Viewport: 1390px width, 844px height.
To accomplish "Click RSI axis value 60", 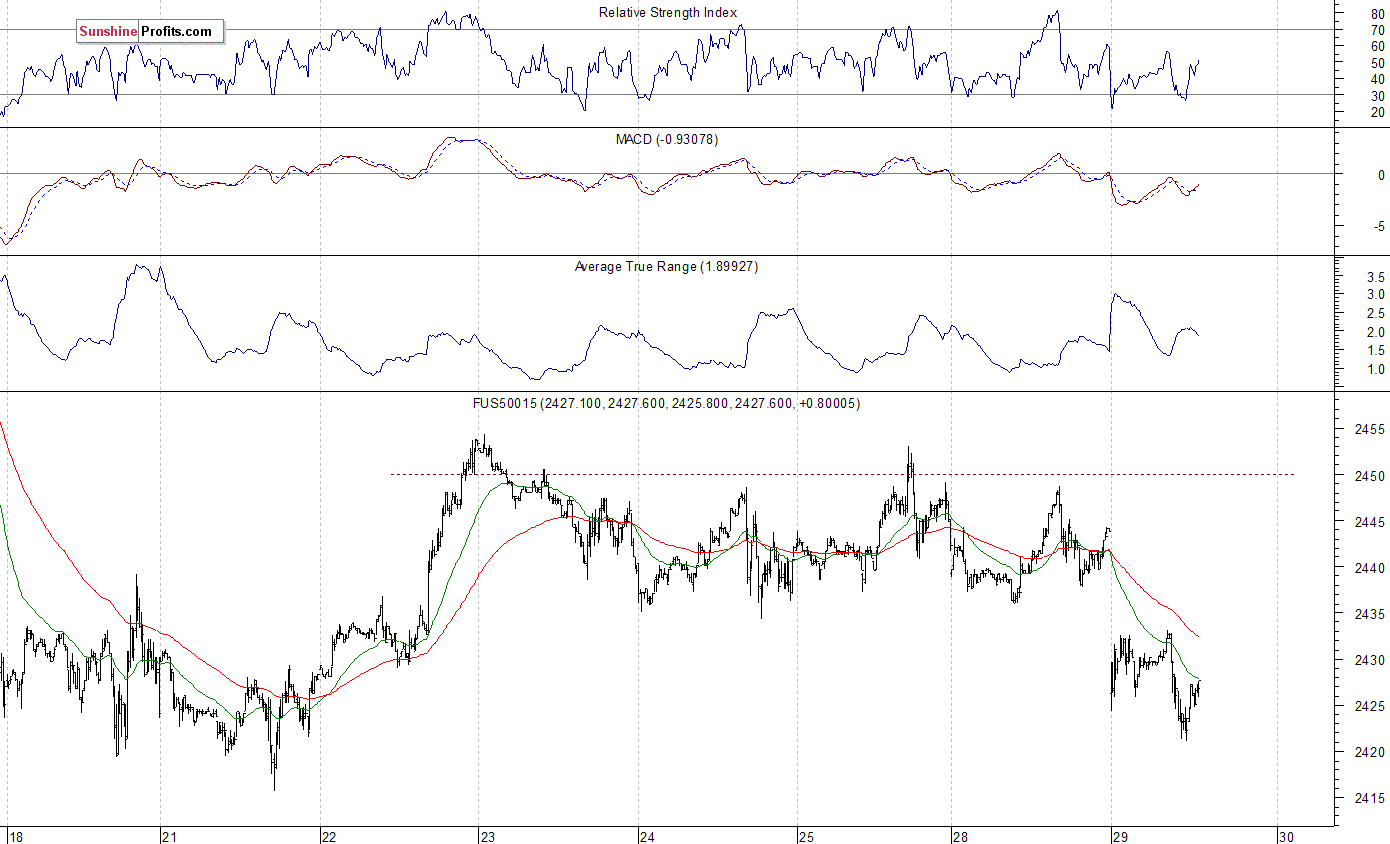I will pyautogui.click(x=1378, y=47).
